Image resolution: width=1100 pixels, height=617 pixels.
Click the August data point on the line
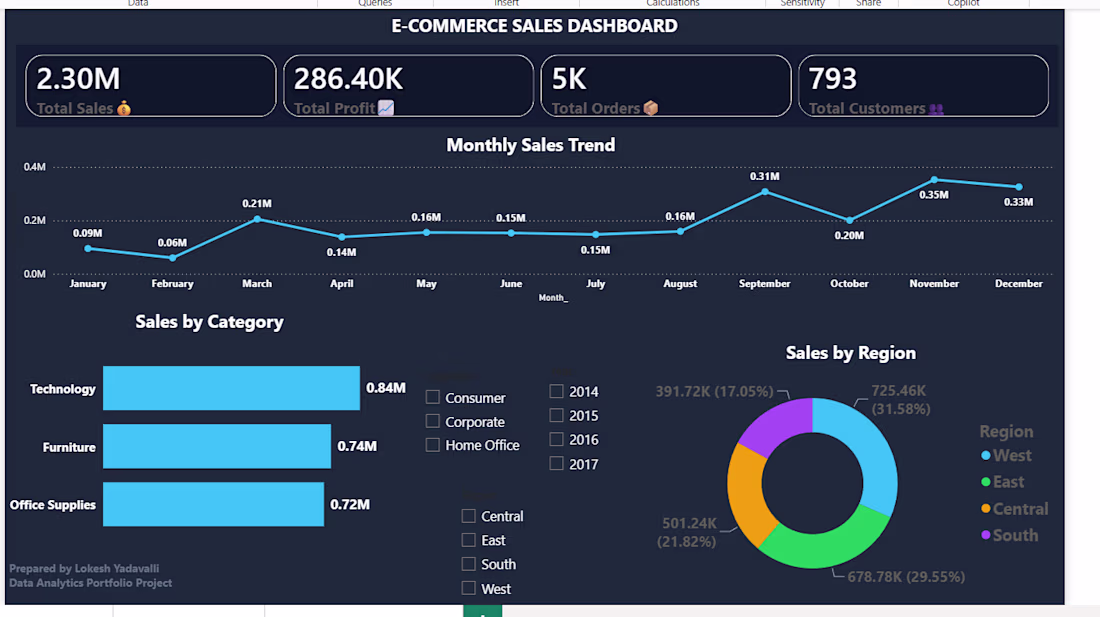pyautogui.click(x=680, y=231)
